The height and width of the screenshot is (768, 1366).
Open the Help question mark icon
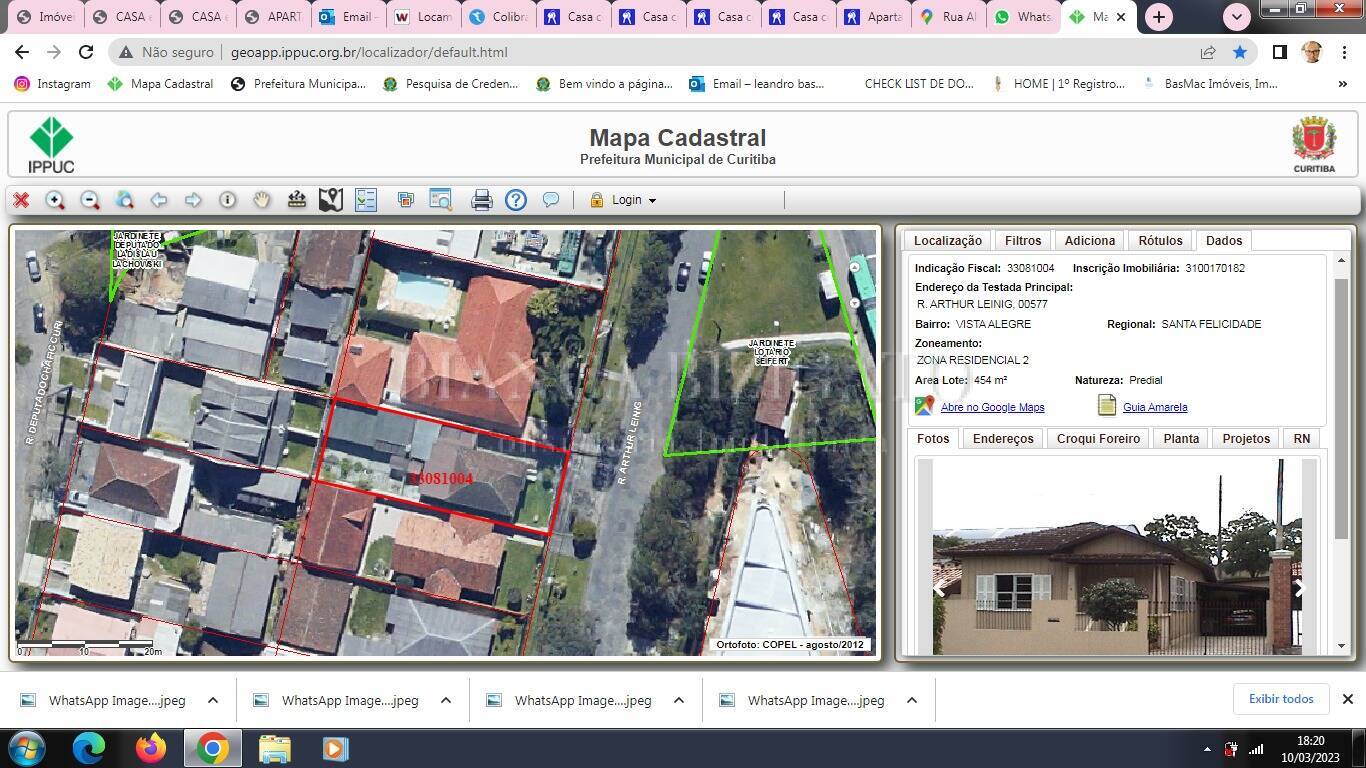[515, 200]
